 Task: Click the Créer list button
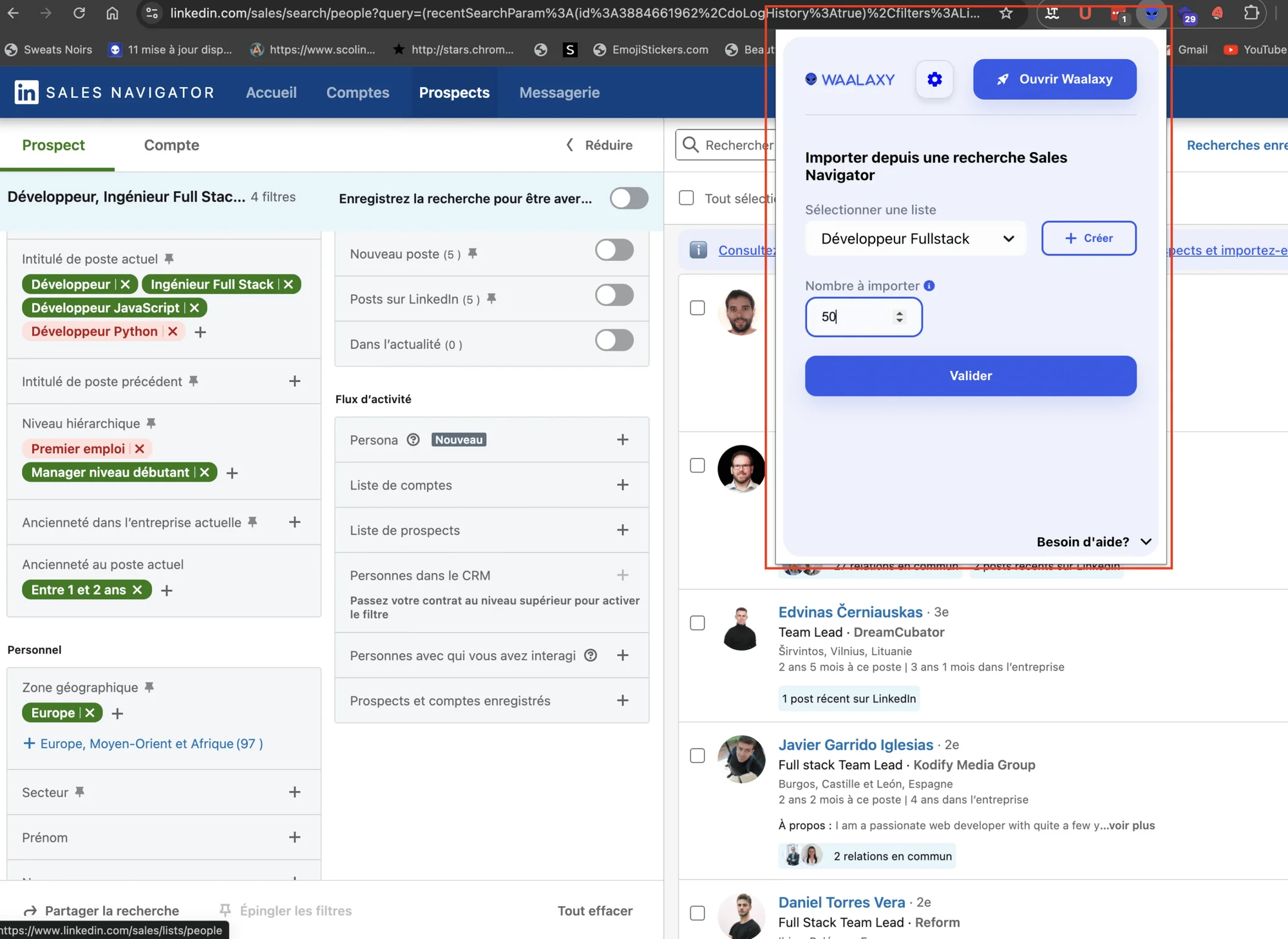pyautogui.click(x=1089, y=238)
